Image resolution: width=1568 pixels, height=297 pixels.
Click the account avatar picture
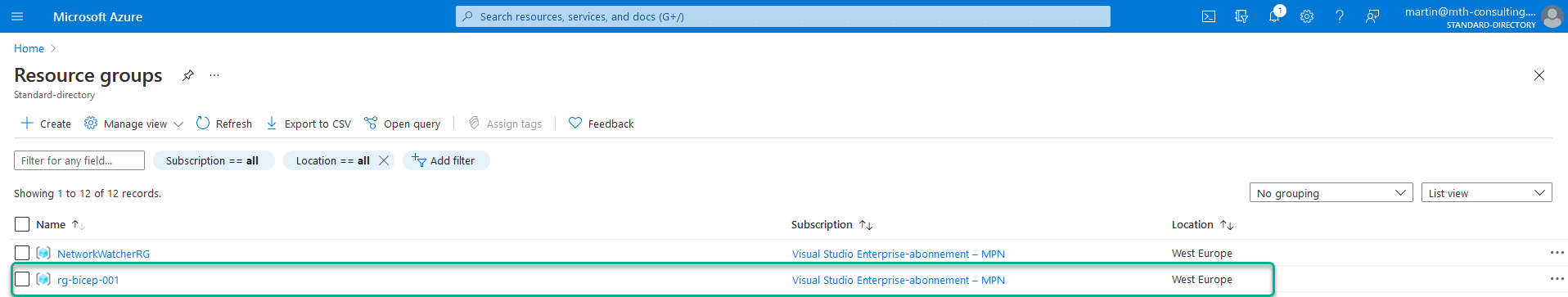(1552, 16)
